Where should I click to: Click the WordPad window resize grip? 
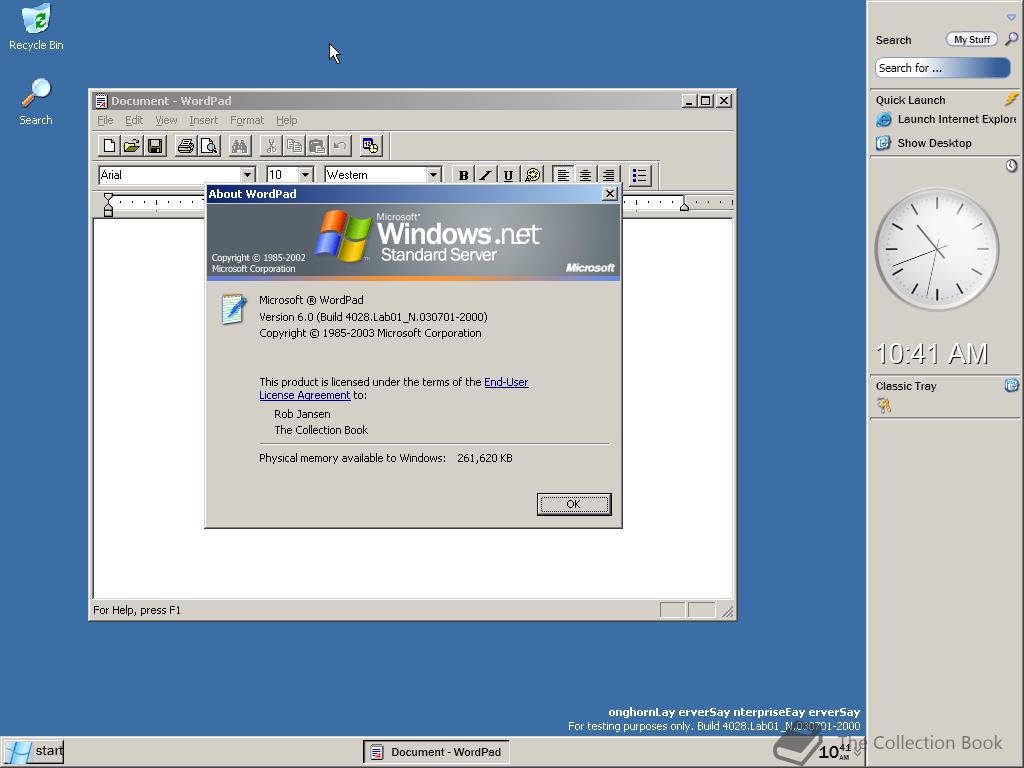728,611
